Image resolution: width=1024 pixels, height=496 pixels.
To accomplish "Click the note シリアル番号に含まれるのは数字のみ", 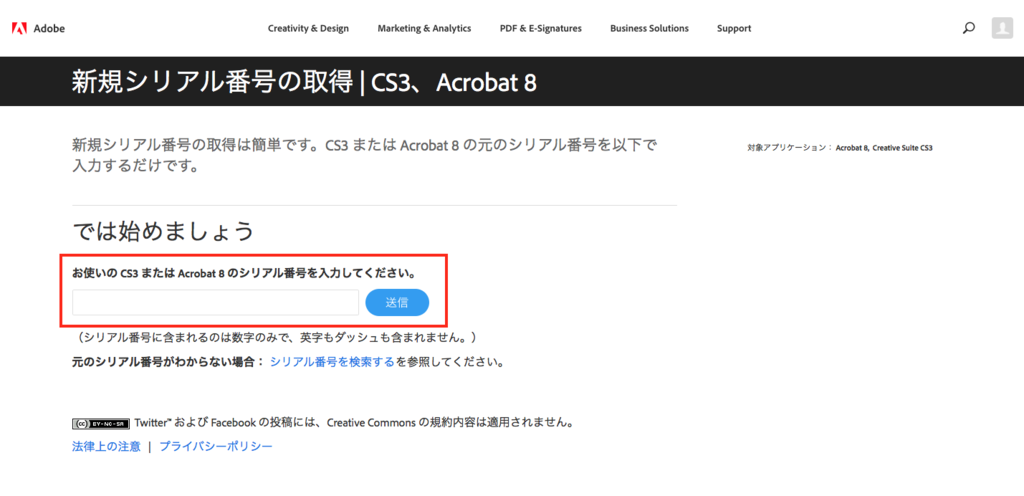I will click(x=278, y=337).
